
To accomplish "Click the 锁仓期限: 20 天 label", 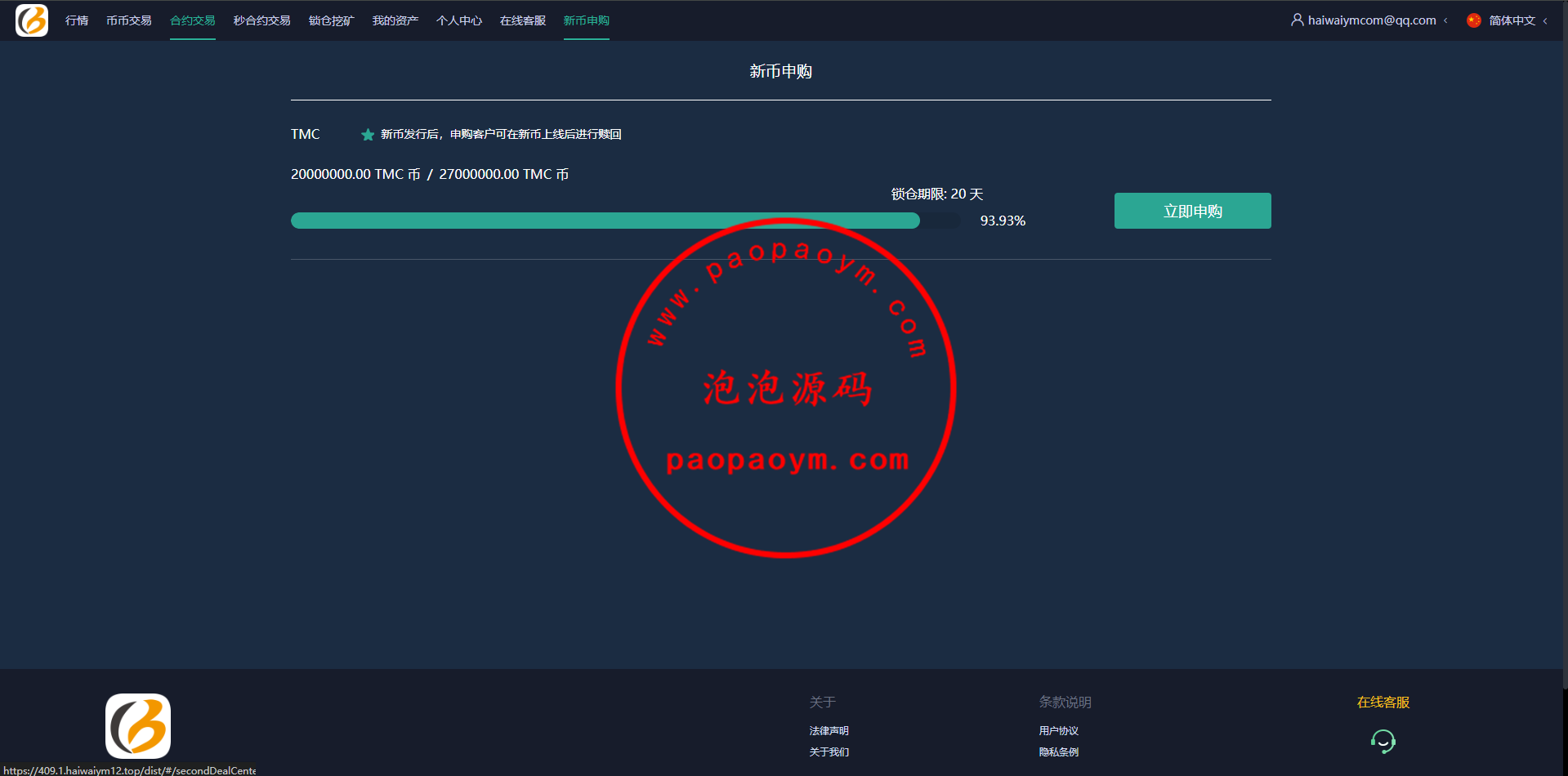I will point(937,194).
